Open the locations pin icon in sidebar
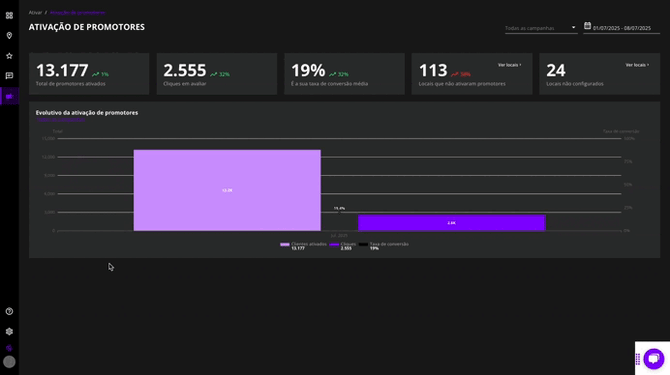Screen dimensions: 670x375 pyautogui.click(x=9, y=36)
